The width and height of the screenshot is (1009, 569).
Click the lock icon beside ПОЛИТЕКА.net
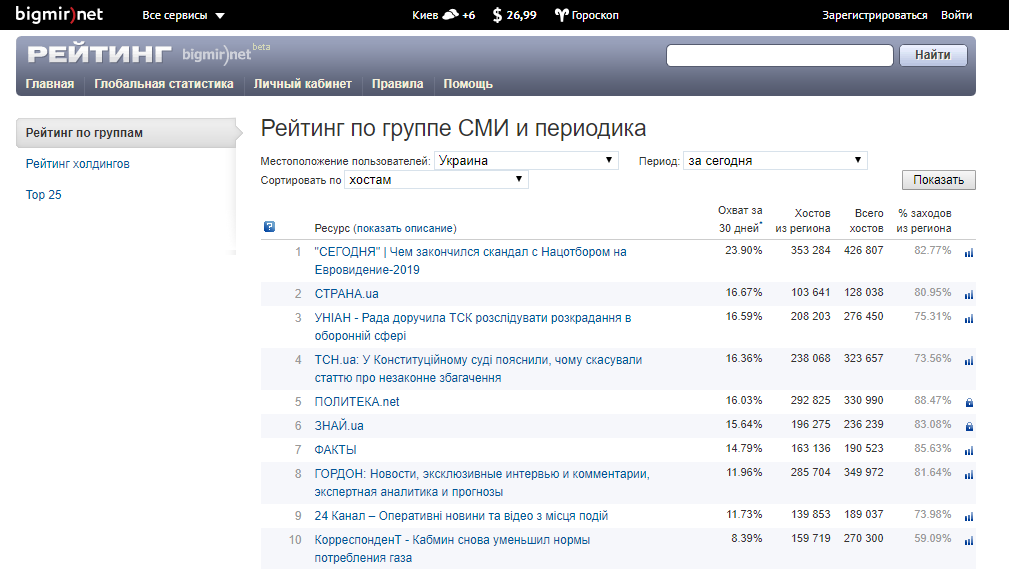click(x=968, y=402)
